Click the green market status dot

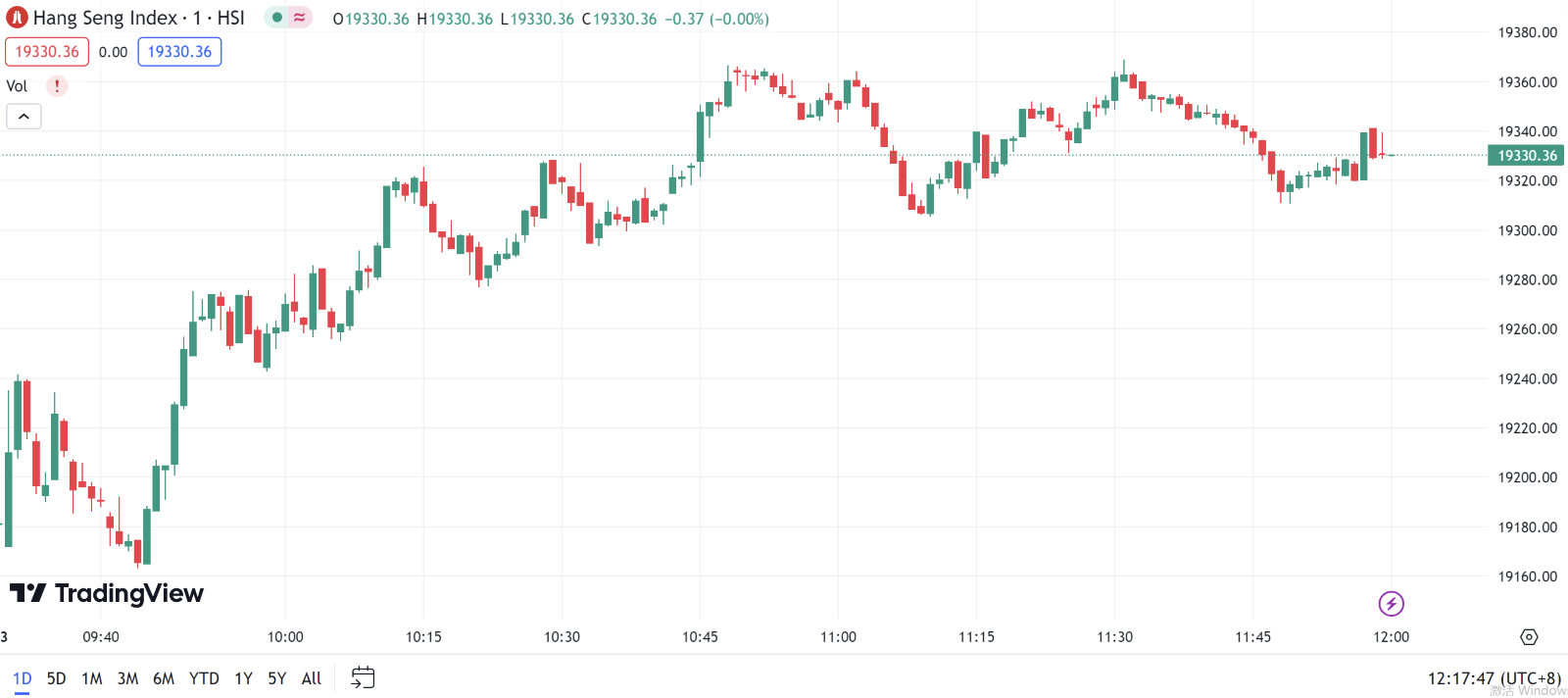point(277,18)
